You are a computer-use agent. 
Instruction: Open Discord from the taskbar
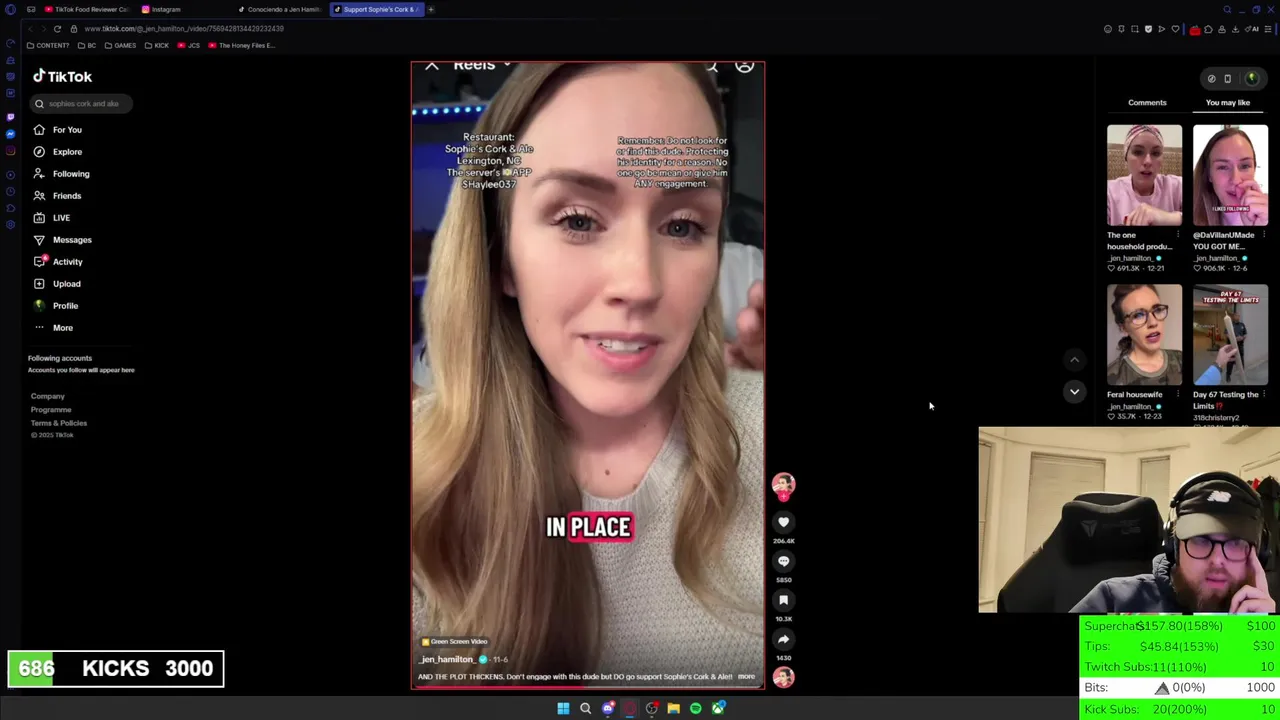click(x=607, y=708)
